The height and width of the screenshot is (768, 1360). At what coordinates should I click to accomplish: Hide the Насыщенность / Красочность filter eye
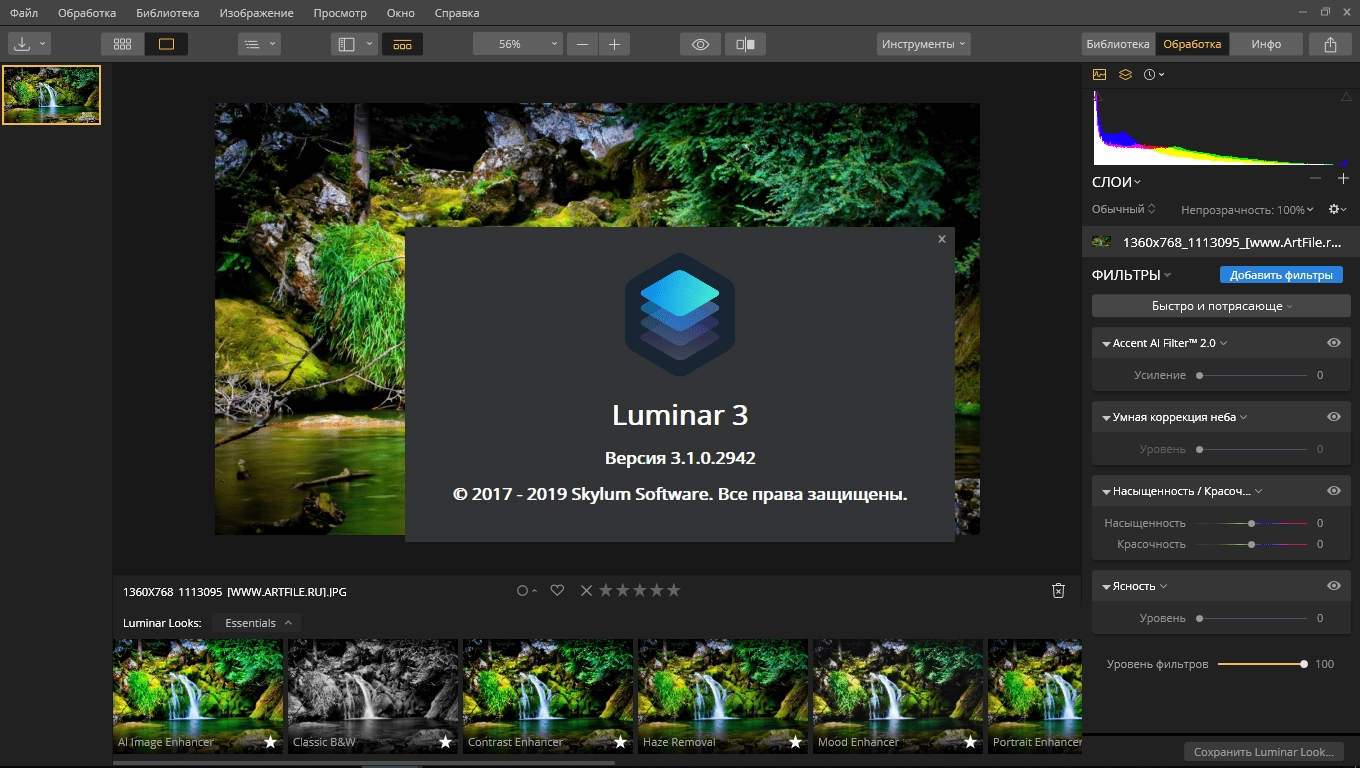click(x=1334, y=491)
